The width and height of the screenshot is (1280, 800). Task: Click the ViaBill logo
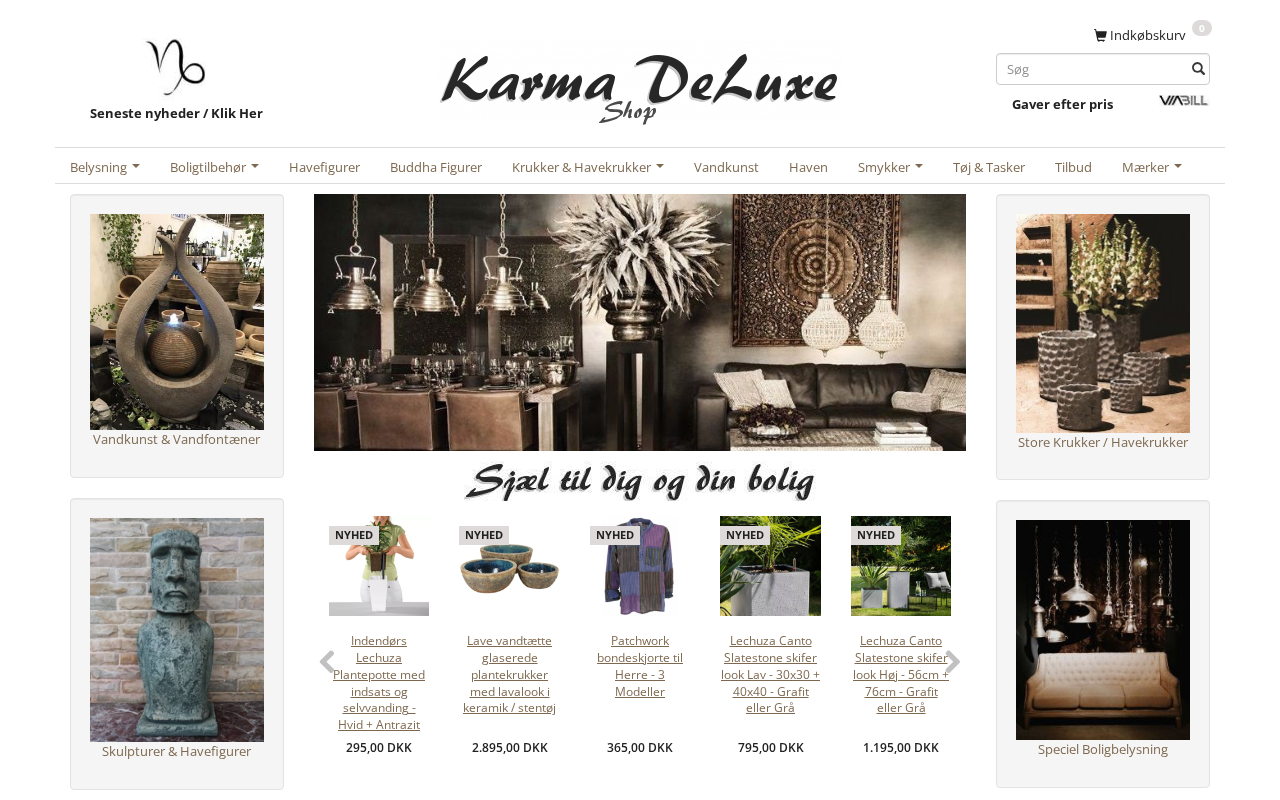1184,101
